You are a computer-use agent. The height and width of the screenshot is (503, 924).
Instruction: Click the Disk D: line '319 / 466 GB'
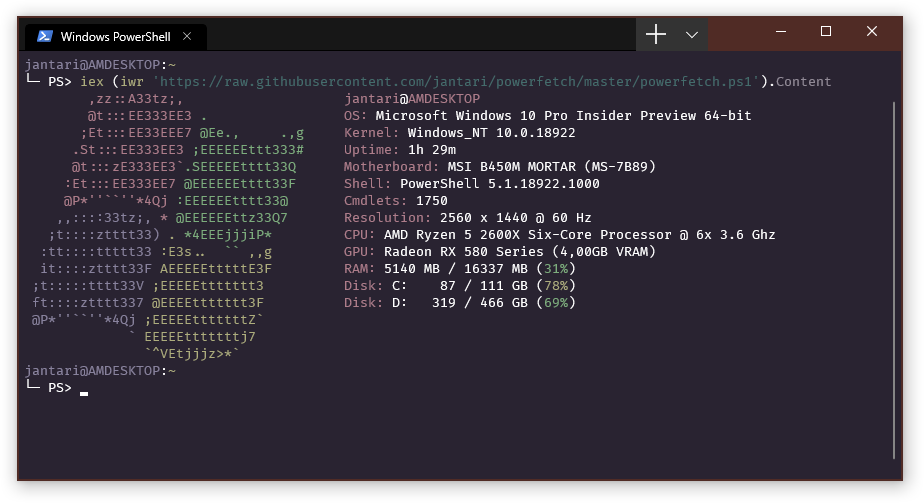click(480, 303)
